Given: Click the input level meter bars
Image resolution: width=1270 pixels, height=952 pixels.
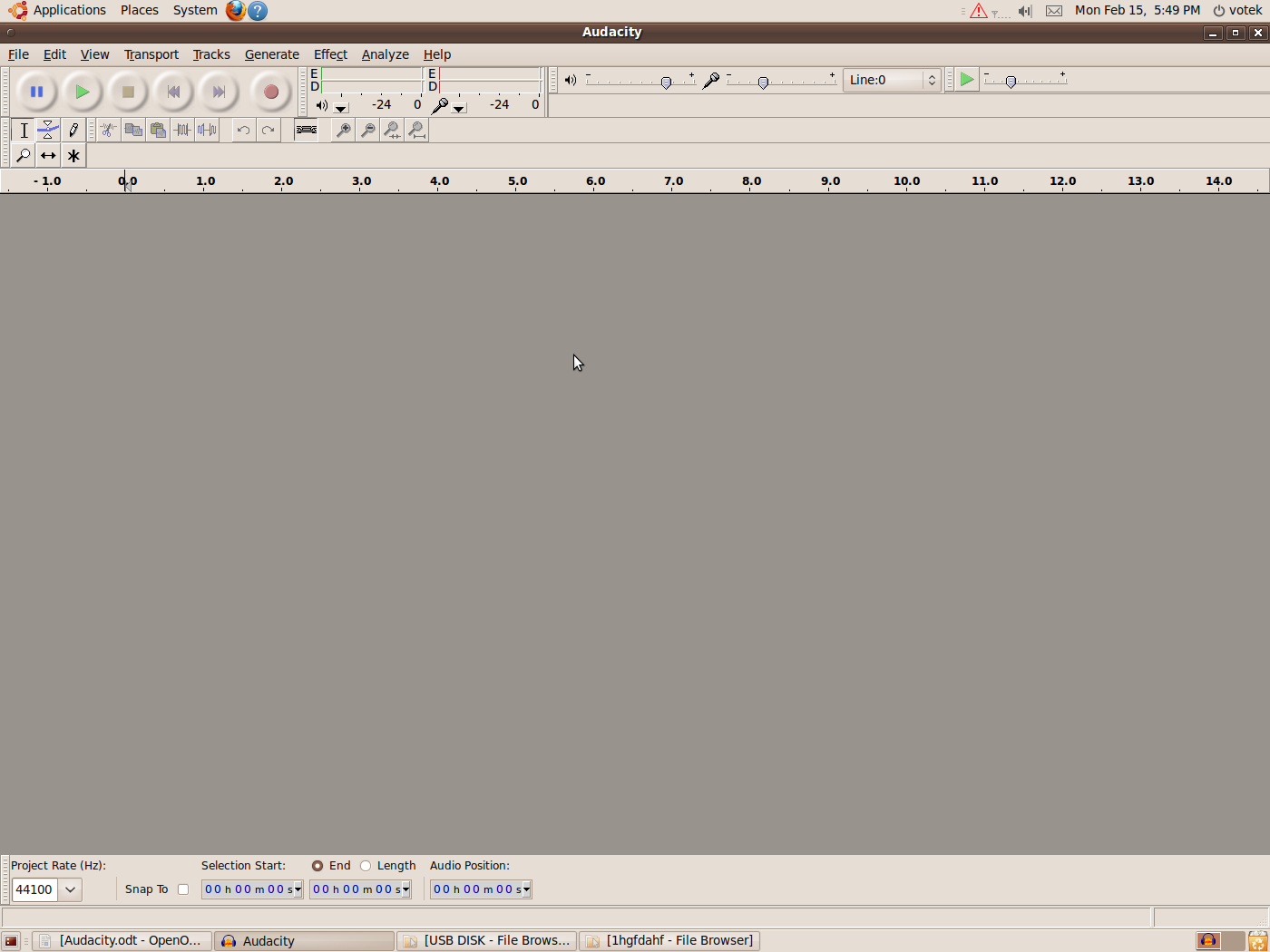Looking at the screenshot, I should (490, 80).
